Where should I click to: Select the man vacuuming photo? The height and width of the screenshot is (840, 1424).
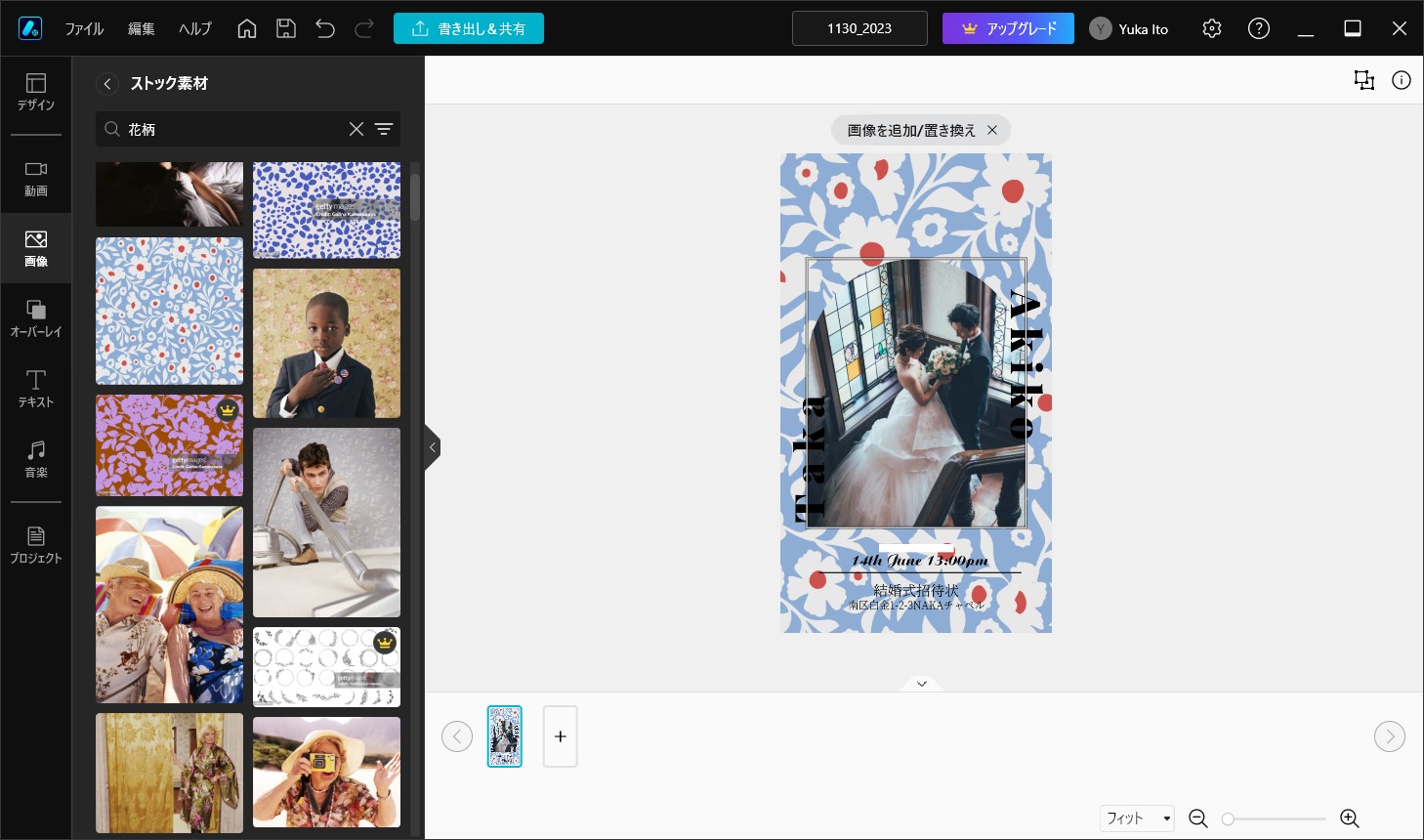click(x=327, y=523)
